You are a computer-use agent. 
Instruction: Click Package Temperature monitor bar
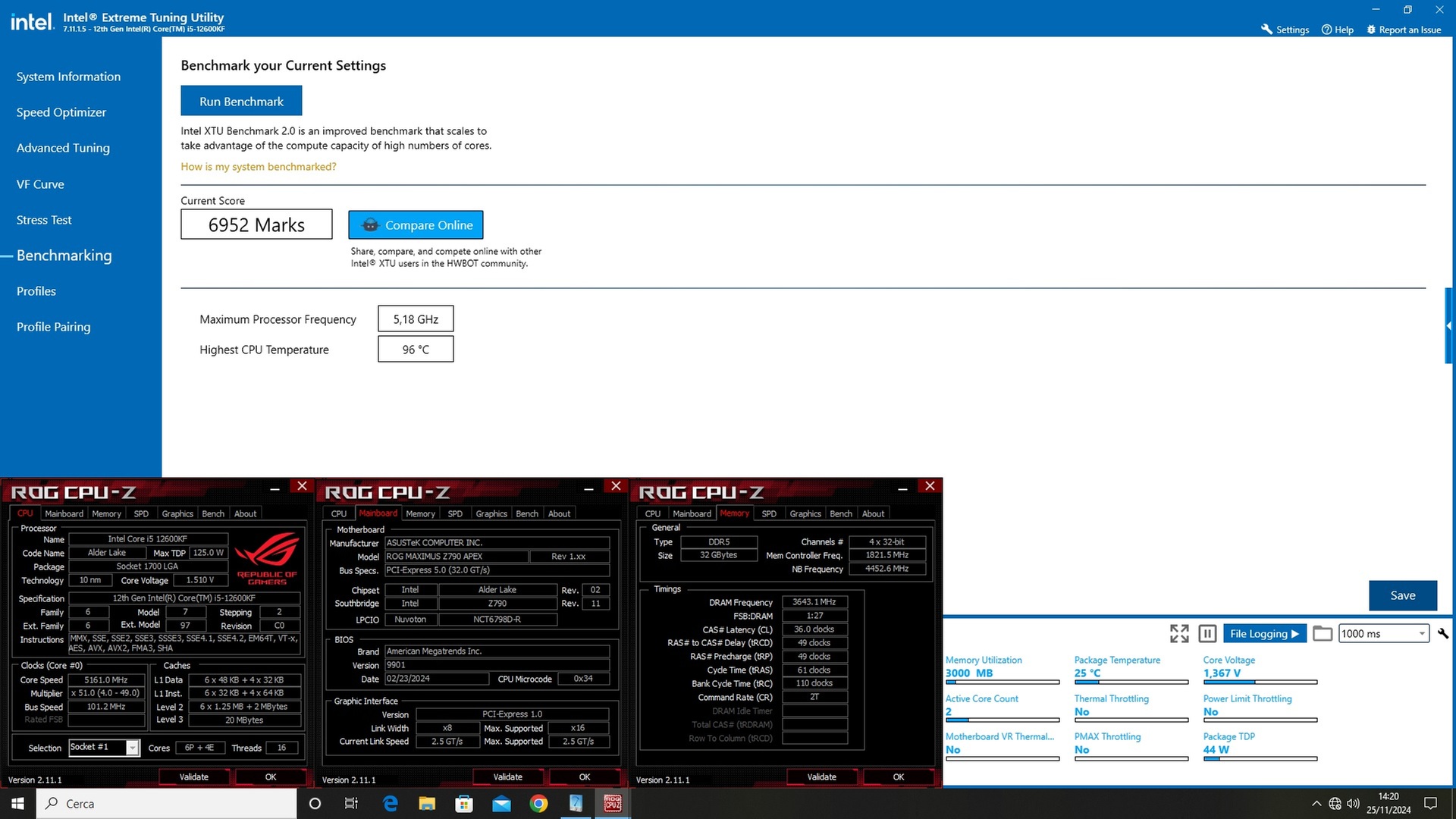[1131, 682]
